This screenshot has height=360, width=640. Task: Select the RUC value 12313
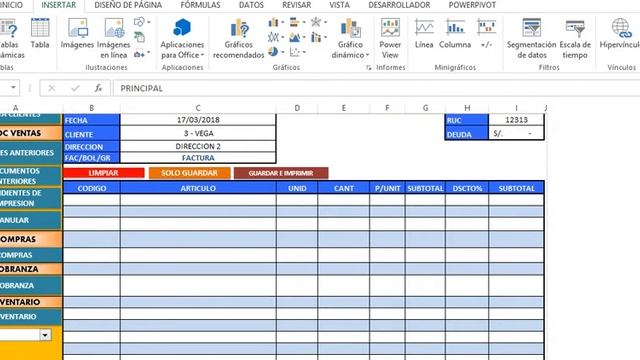pos(516,120)
